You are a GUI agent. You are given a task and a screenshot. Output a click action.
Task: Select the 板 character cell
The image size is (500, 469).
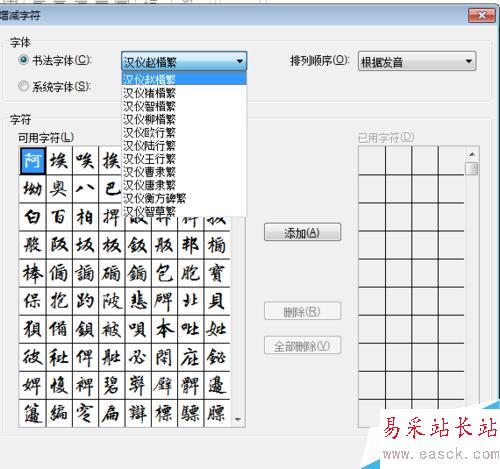coord(112,245)
